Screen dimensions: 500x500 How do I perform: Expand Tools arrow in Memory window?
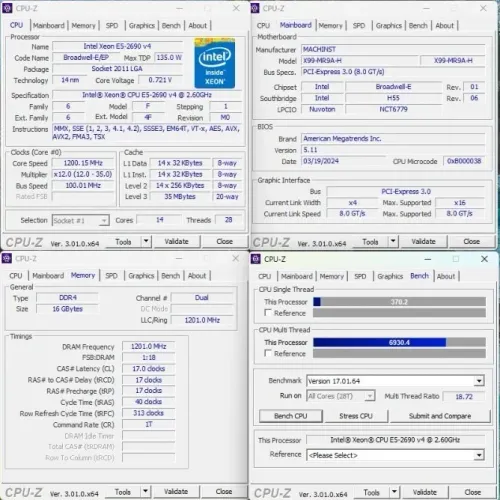click(x=146, y=491)
